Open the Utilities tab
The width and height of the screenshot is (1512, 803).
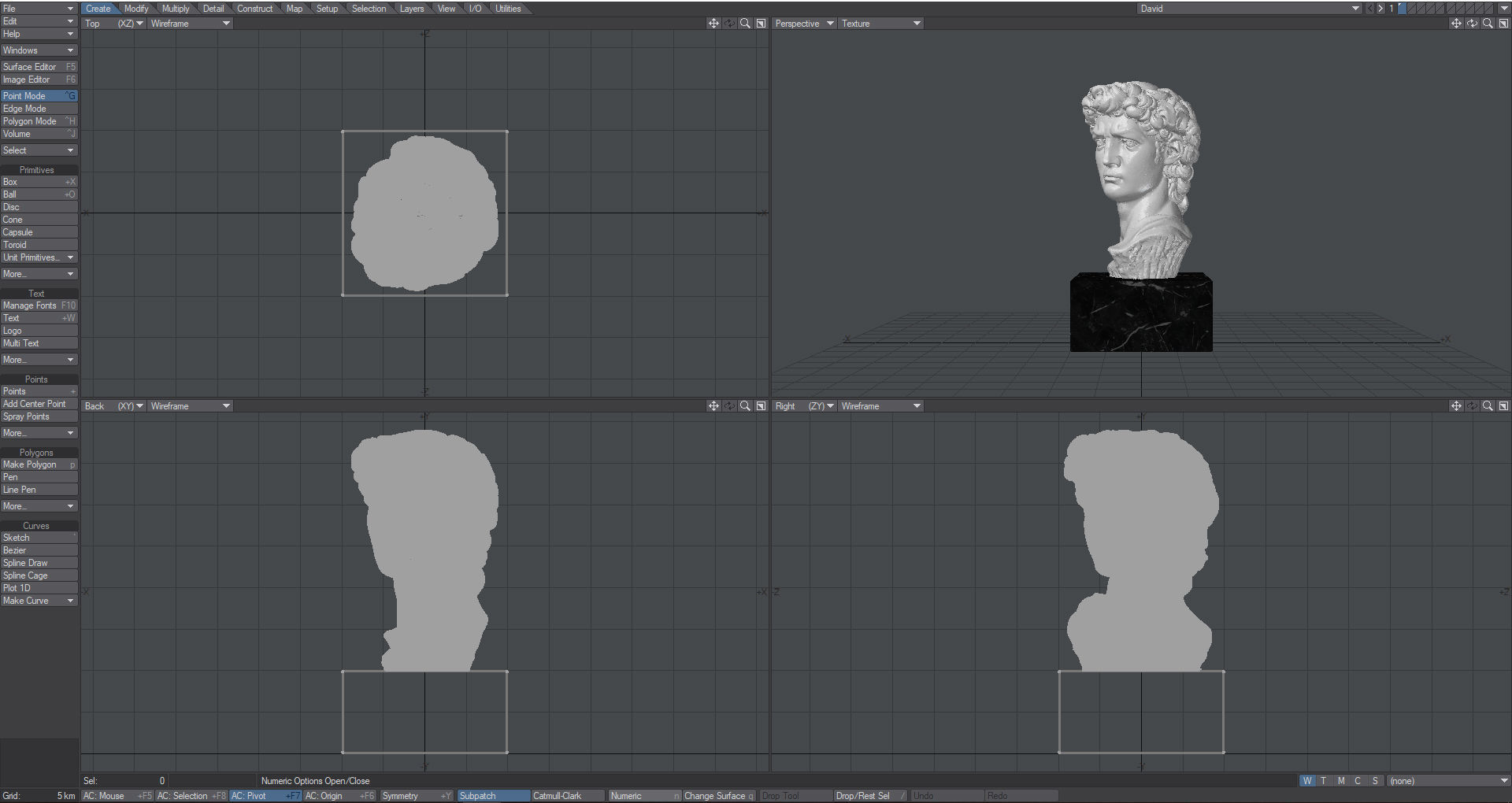point(508,9)
